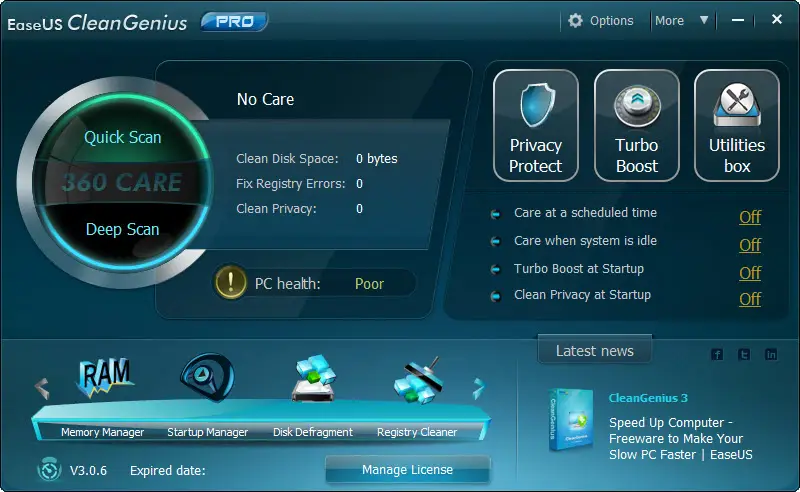
Task: Click the PC health warning icon
Action: (231, 282)
